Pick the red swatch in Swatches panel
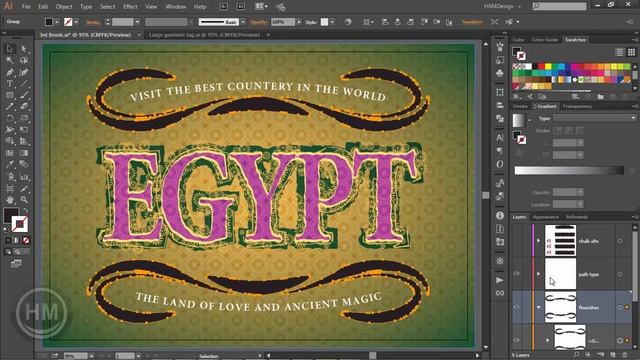This screenshot has width=640, height=360. tap(541, 67)
